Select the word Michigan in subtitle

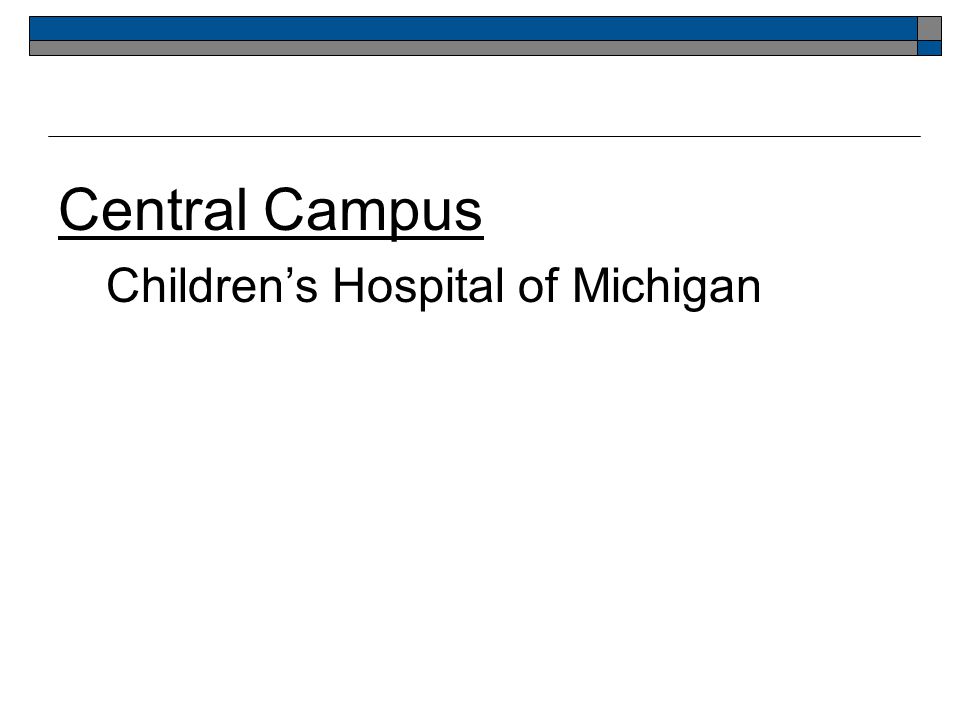point(667,288)
